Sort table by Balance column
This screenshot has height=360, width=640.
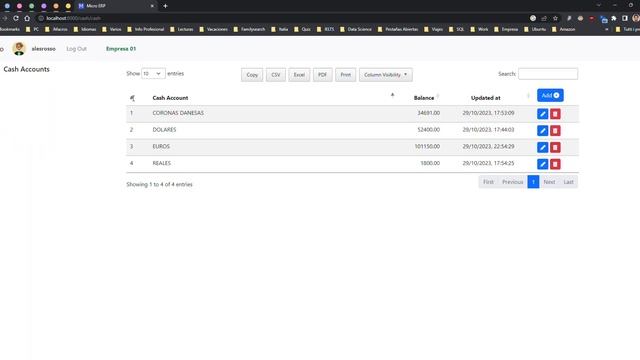click(x=424, y=98)
